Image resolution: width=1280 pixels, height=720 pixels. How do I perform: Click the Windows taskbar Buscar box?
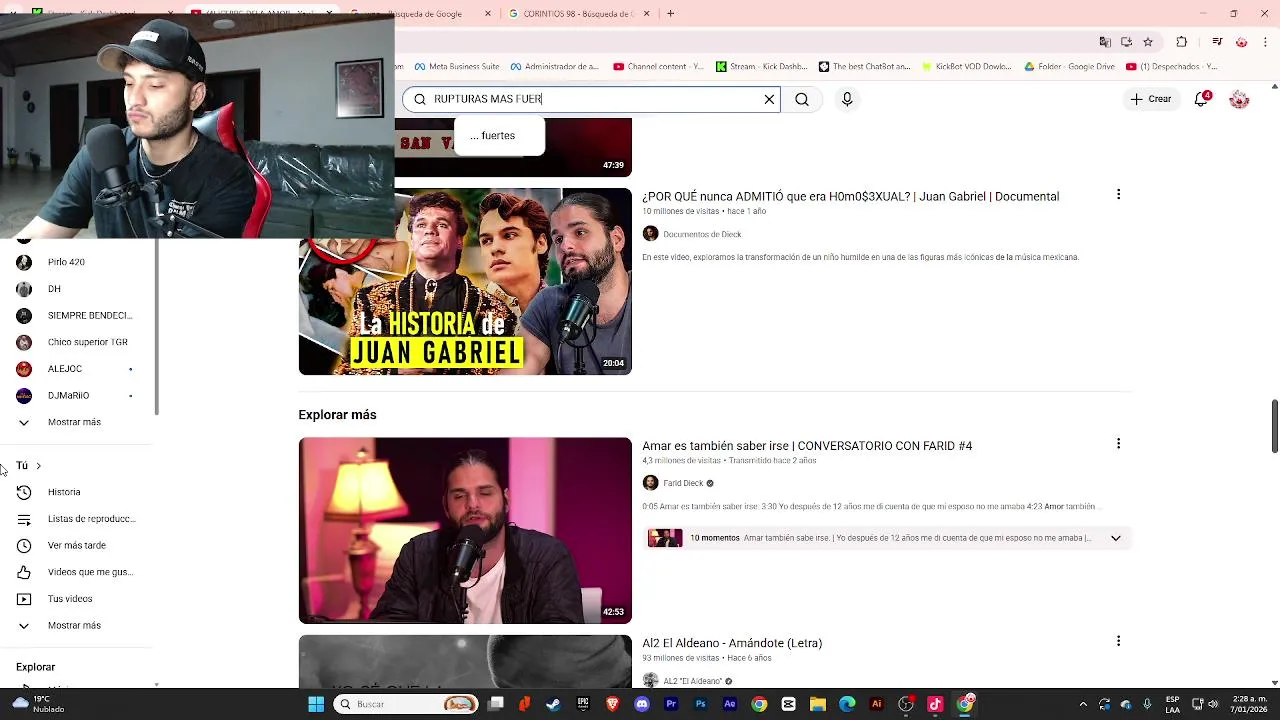point(407,704)
